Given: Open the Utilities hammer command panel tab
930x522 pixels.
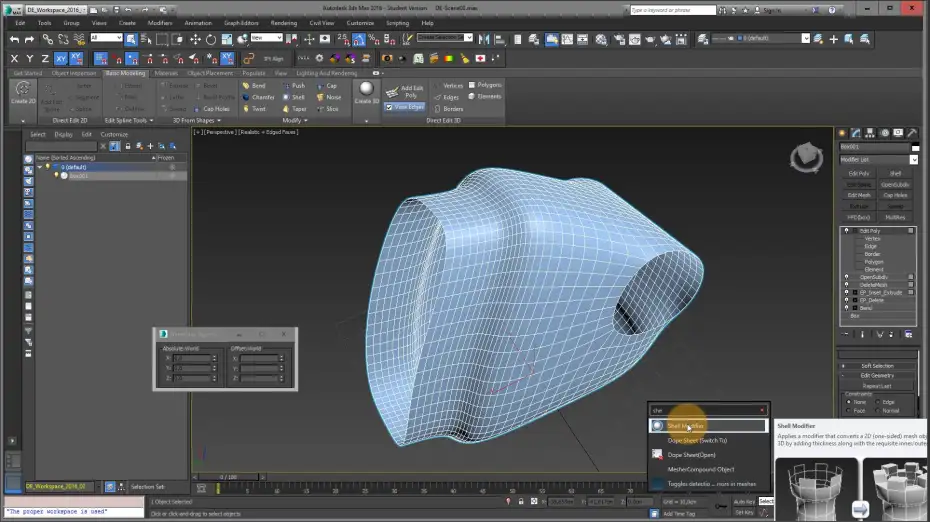Looking at the screenshot, I should click(x=912, y=133).
